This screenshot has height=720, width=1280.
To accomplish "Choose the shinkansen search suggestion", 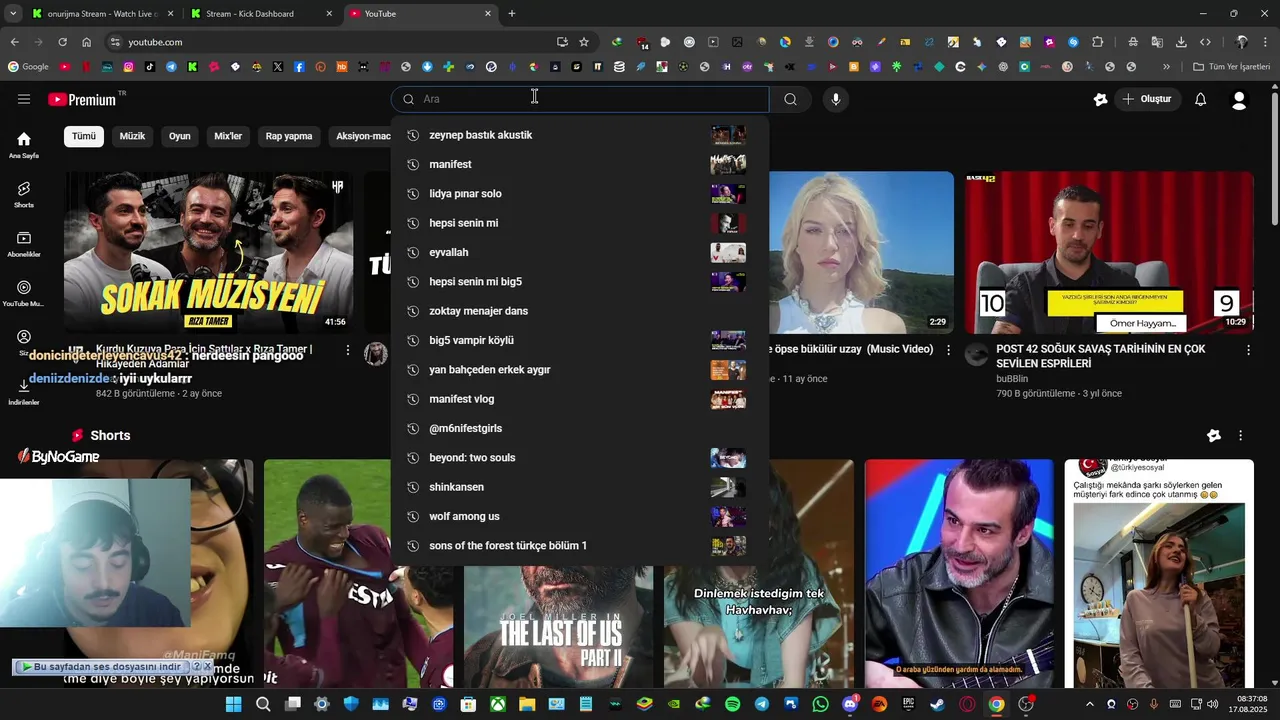I will click(580, 487).
